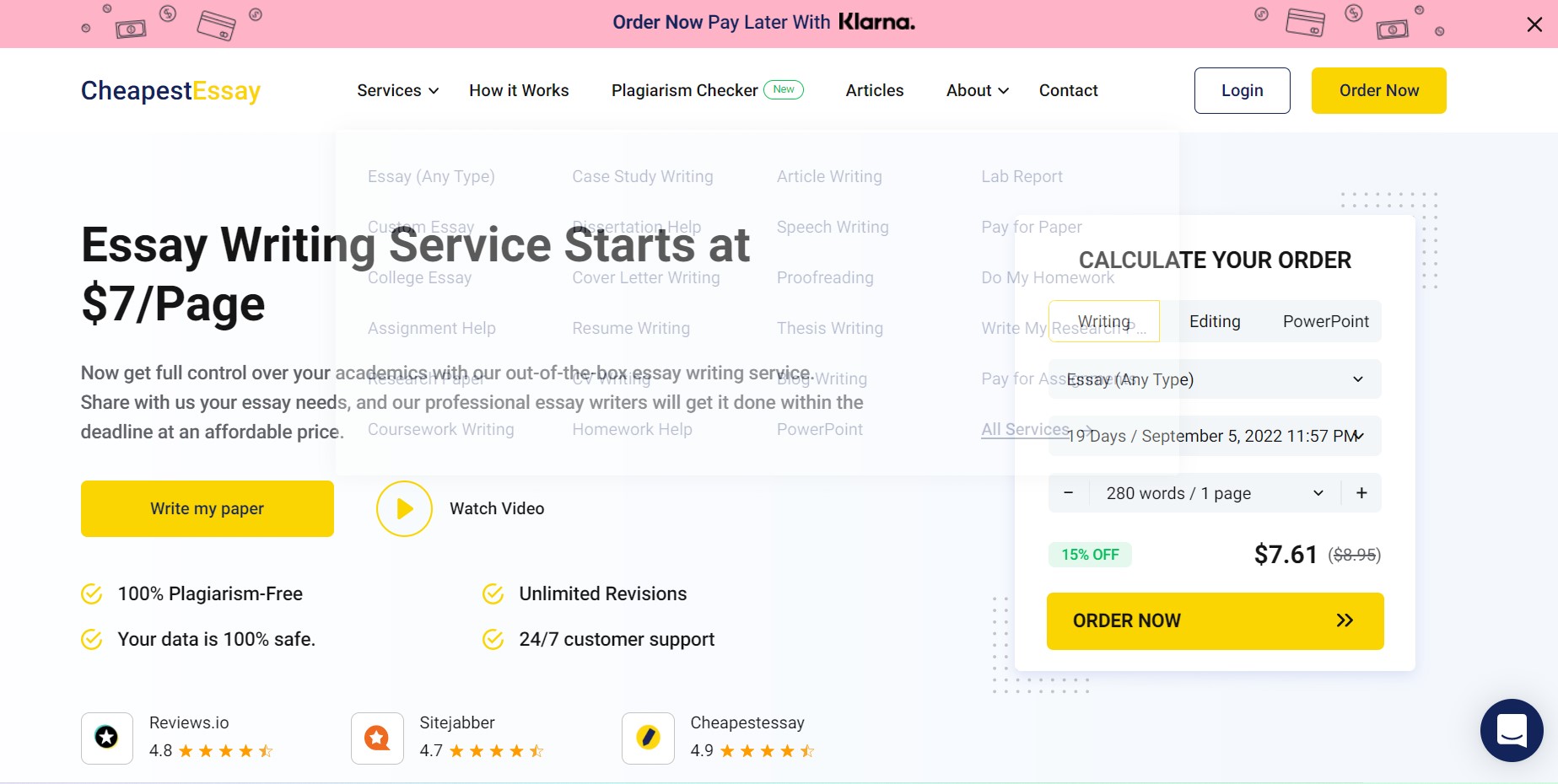Open the paper type dropdown in calculator
Viewport: 1558px width, 784px height.
[x=1215, y=379]
